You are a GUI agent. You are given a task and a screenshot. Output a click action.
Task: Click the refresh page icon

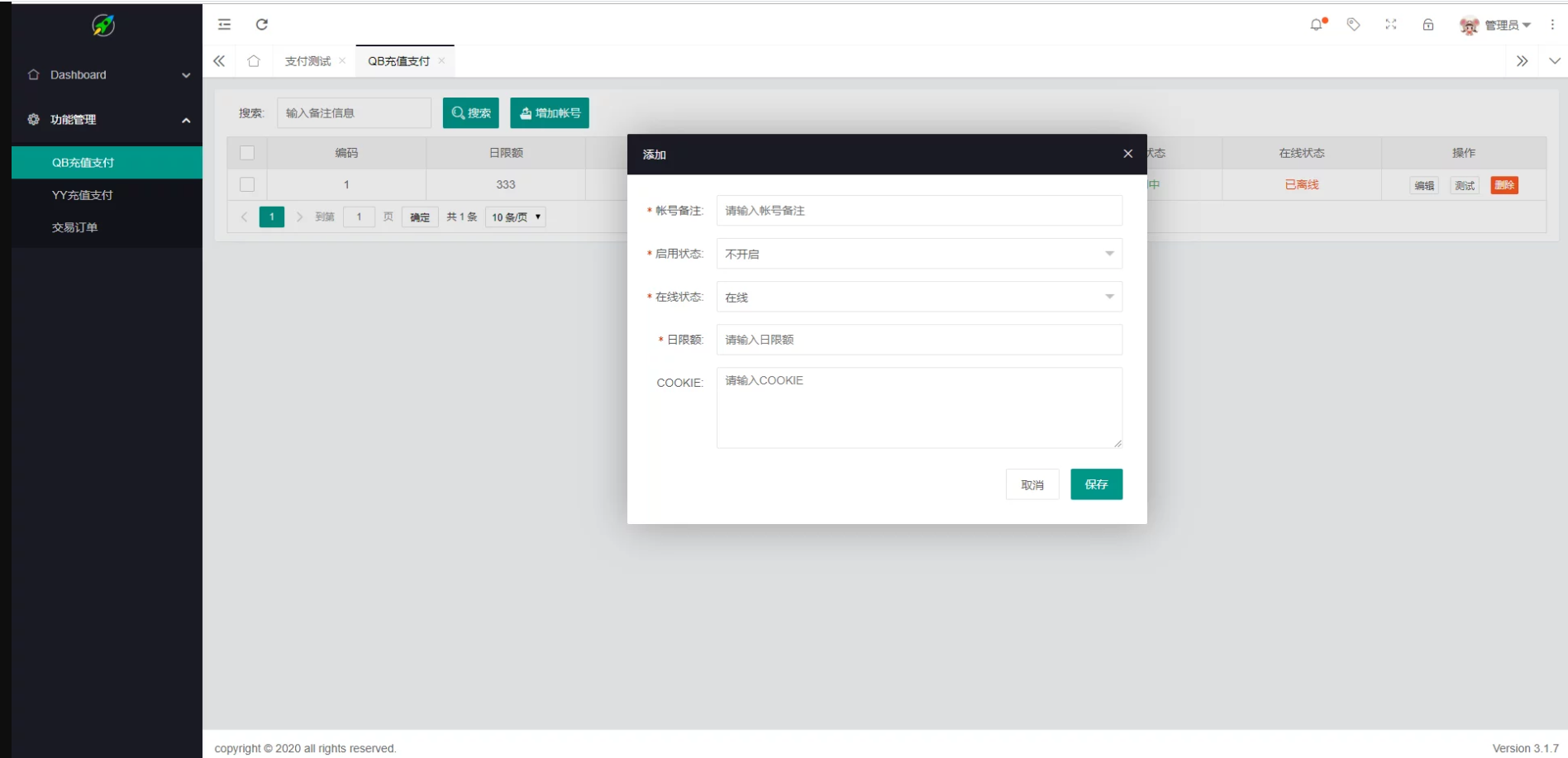pyautogui.click(x=262, y=25)
